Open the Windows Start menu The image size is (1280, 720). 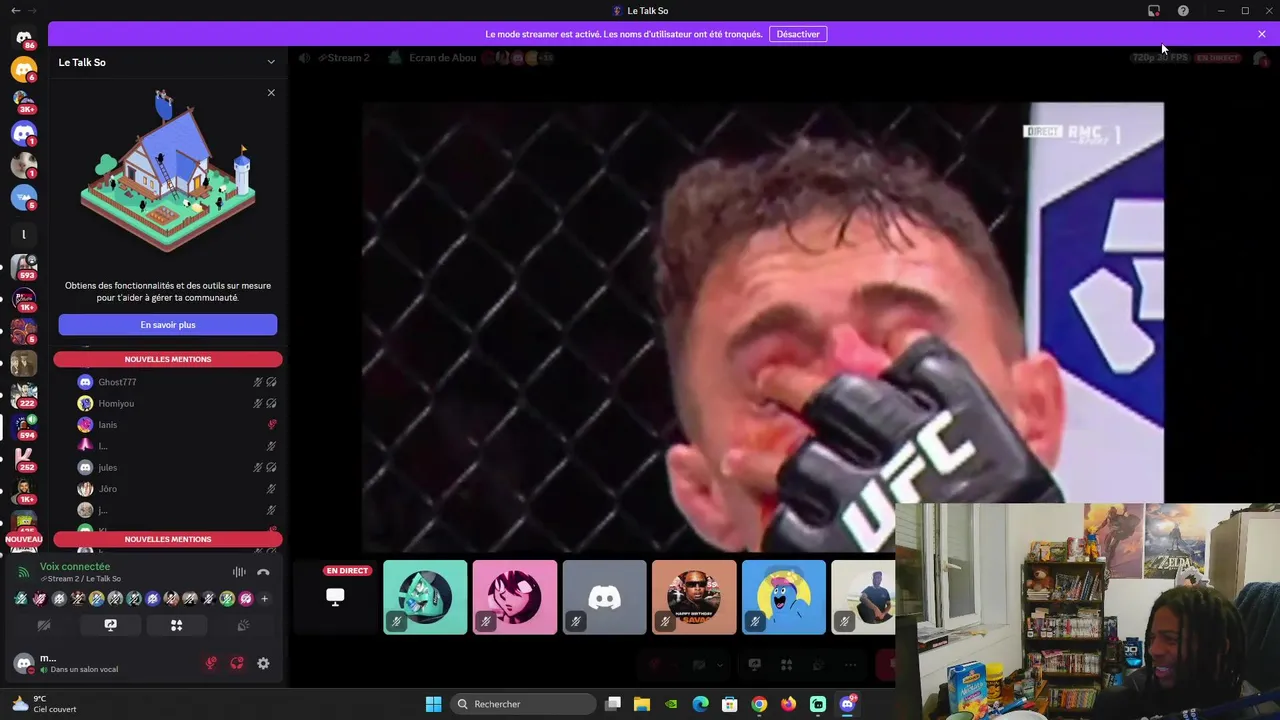[433, 704]
